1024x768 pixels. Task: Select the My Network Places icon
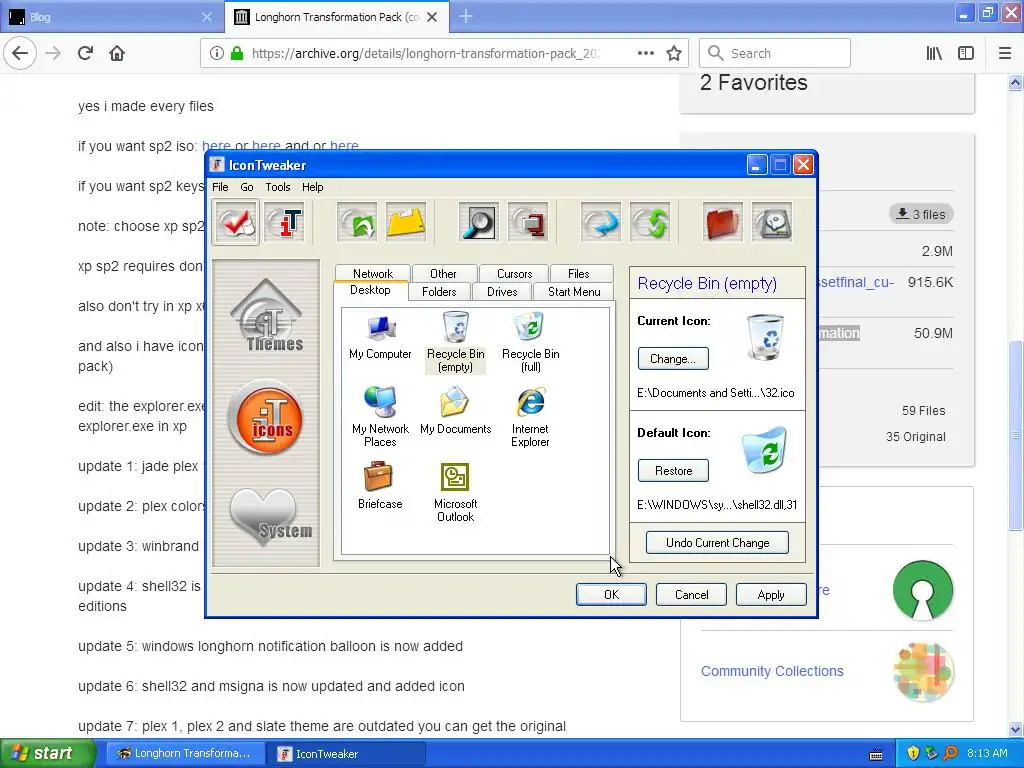click(x=380, y=417)
